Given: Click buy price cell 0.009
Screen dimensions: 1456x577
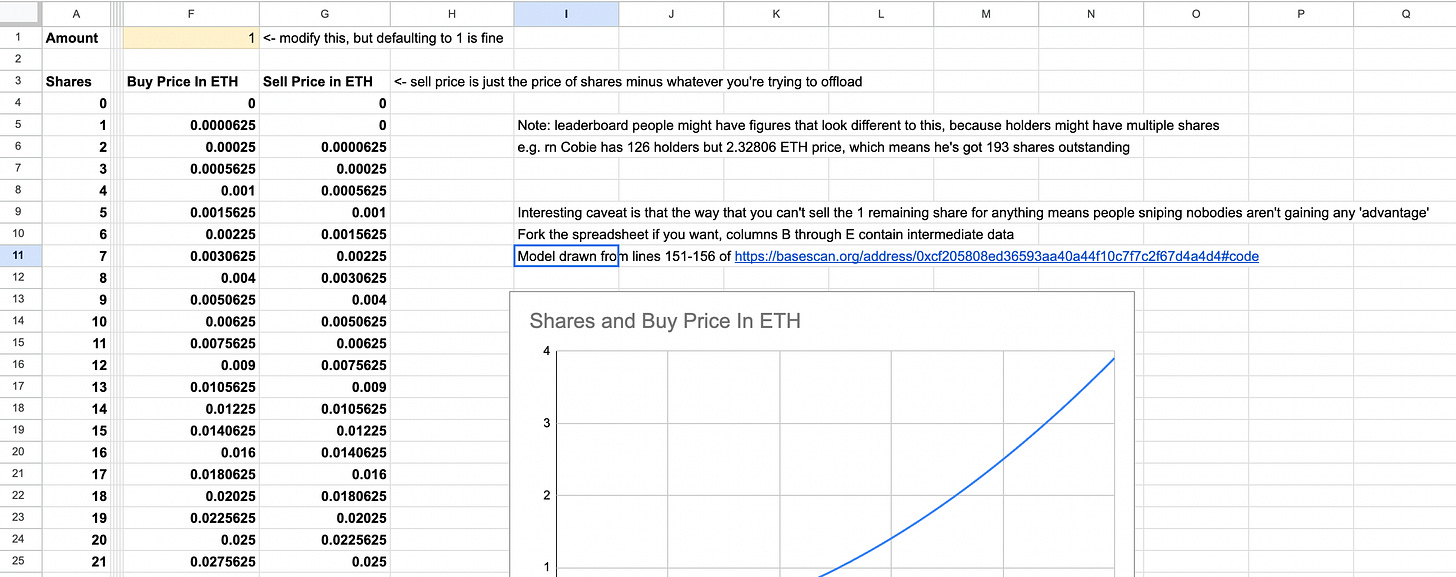Looking at the screenshot, I should 191,366.
